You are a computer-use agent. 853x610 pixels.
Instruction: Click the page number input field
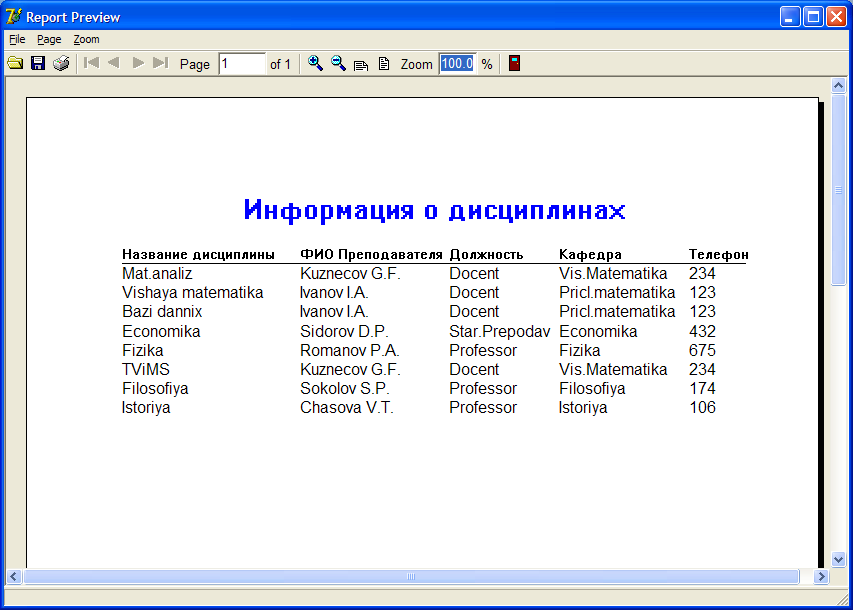[242, 64]
